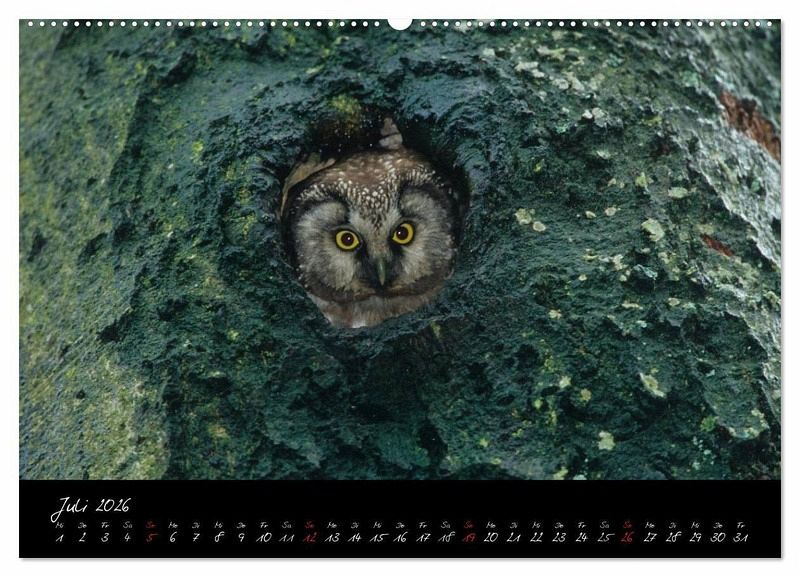Select the red Sunday date 12

pos(310,537)
